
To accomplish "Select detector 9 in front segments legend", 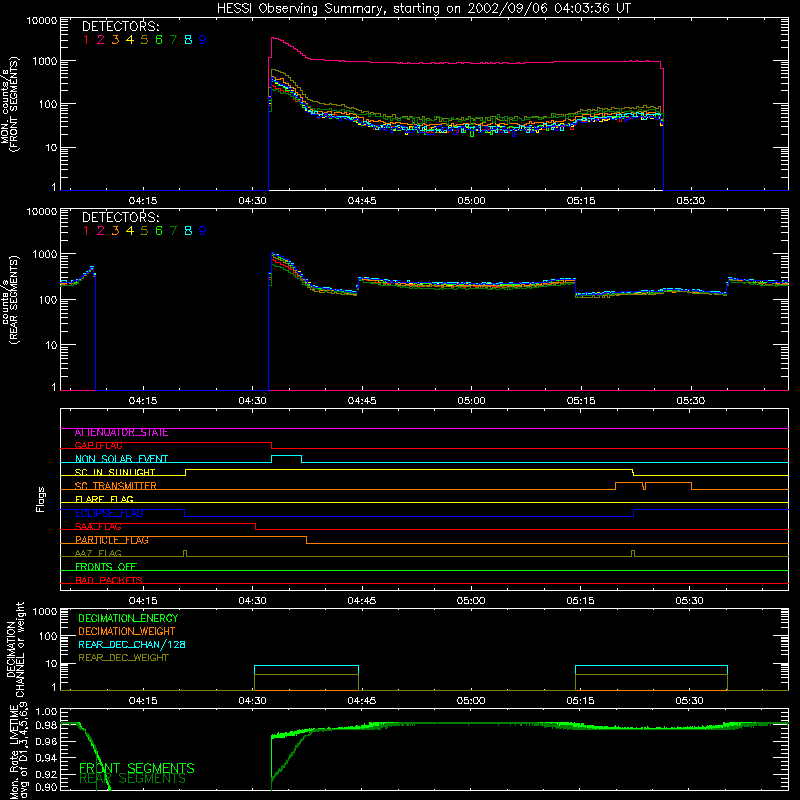I will point(203,40).
